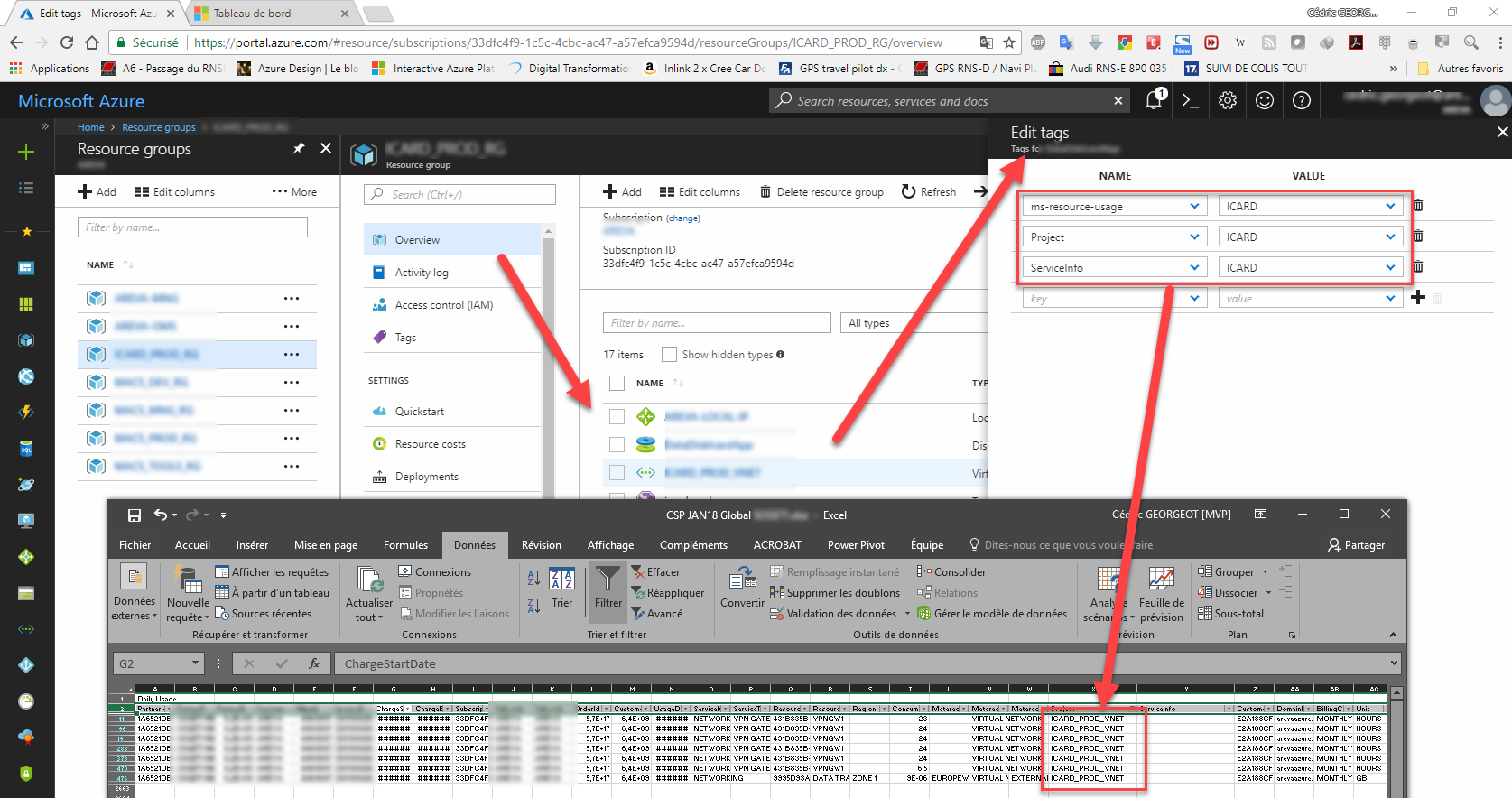The width and height of the screenshot is (1512, 798).
Task: Pin the Resource groups blade
Action: pyautogui.click(x=299, y=148)
